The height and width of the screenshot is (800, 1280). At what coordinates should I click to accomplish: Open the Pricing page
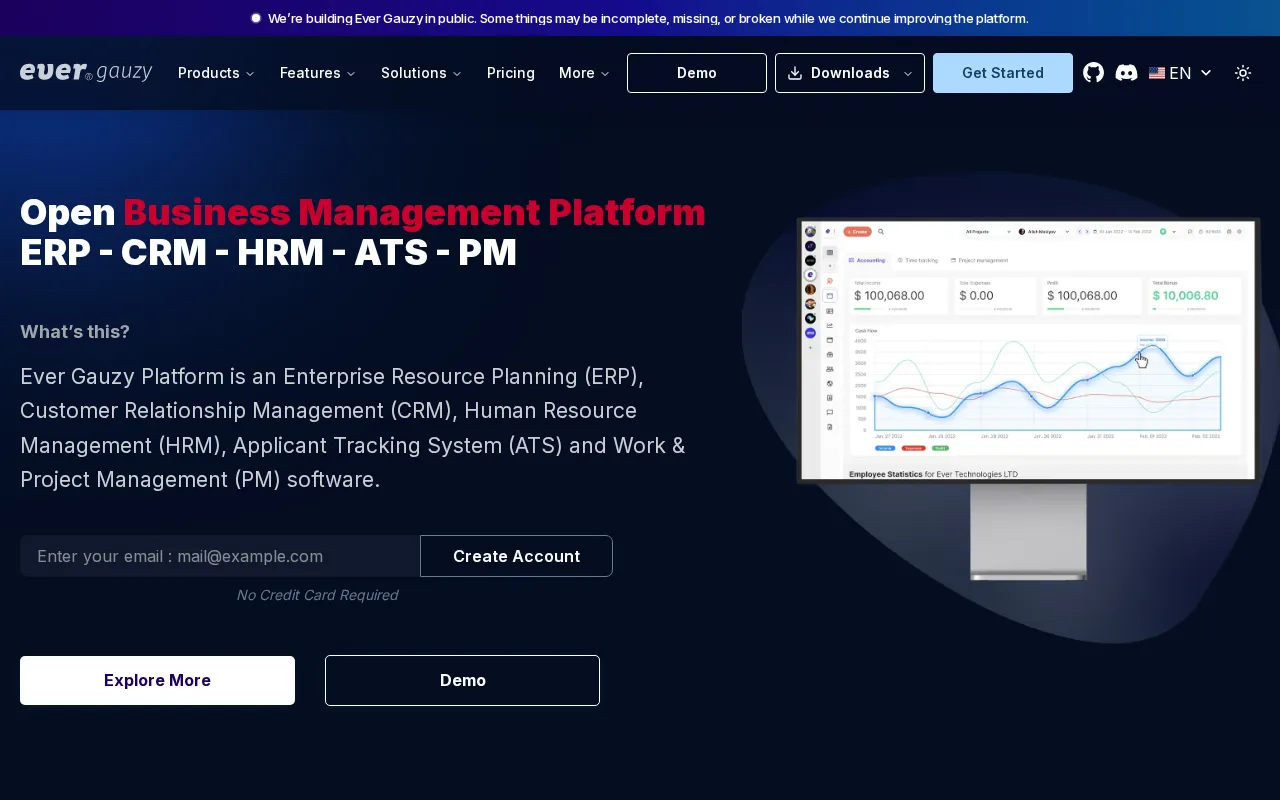click(511, 73)
